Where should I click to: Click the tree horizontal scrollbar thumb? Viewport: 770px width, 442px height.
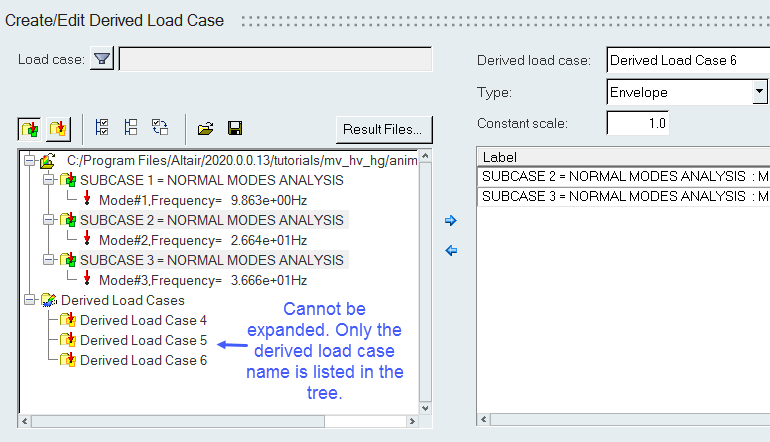pos(178,421)
